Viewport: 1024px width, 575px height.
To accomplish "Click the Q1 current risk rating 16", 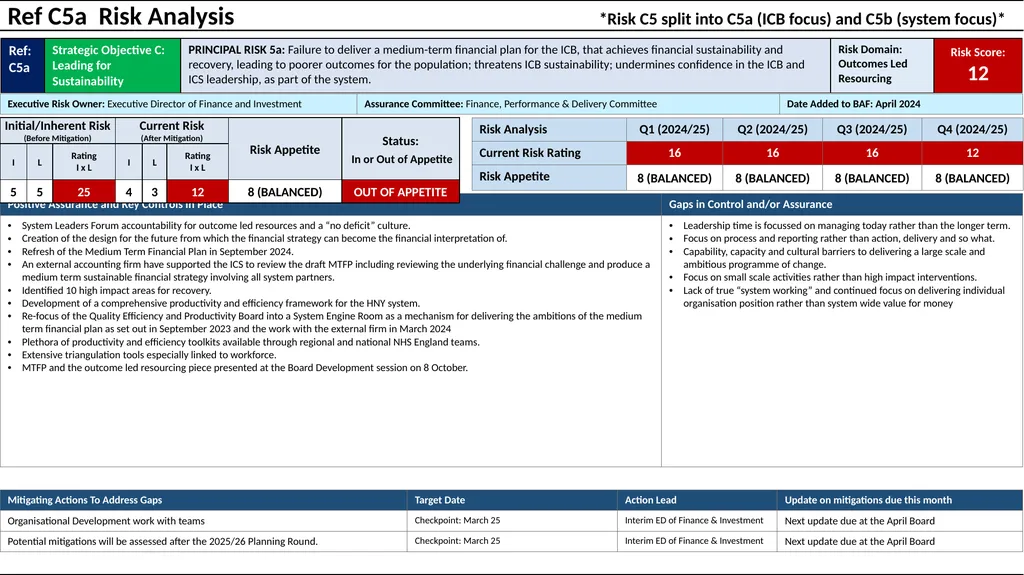I will click(674, 153).
